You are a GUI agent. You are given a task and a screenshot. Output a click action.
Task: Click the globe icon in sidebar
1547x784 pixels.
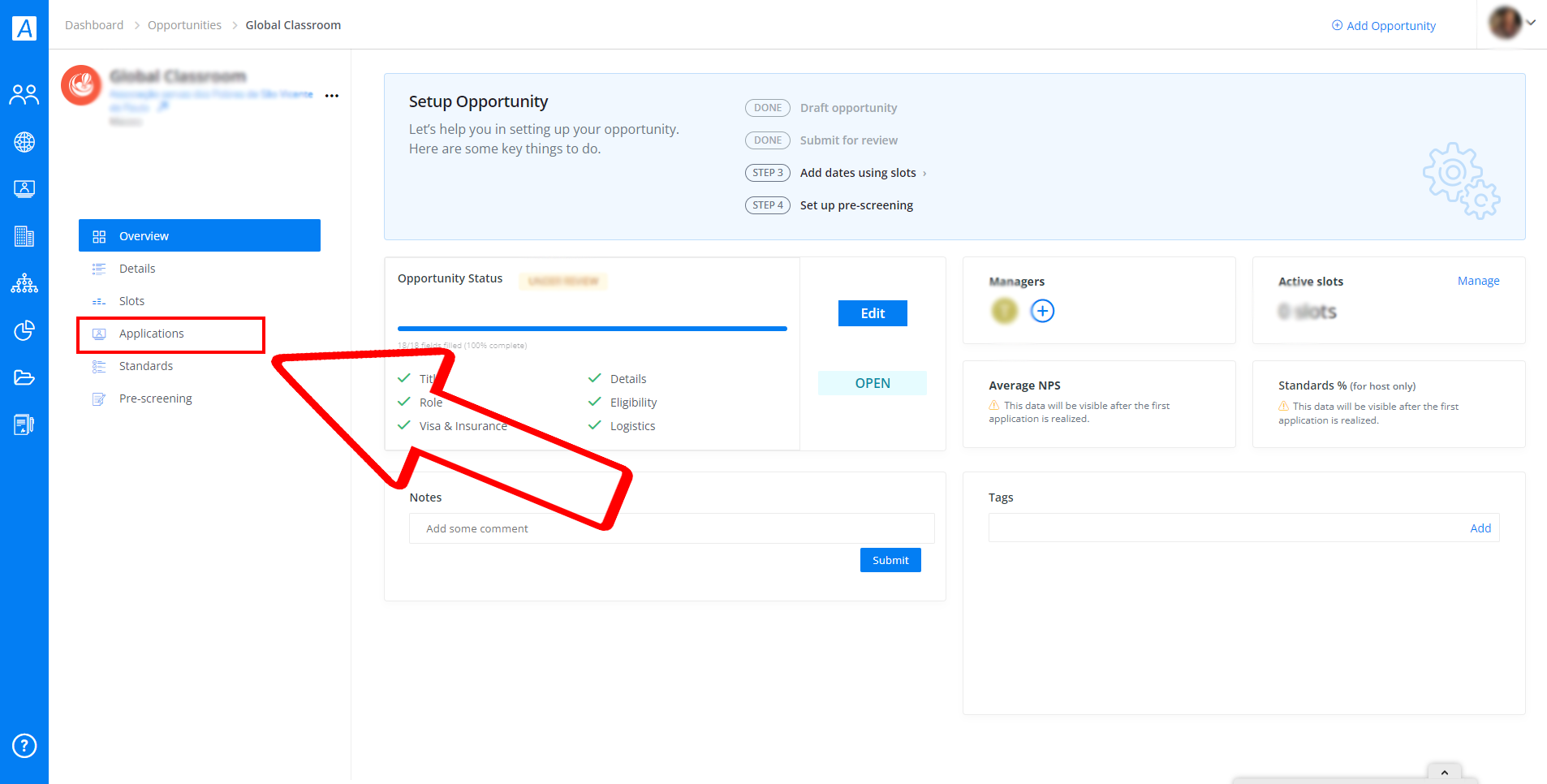coord(24,142)
